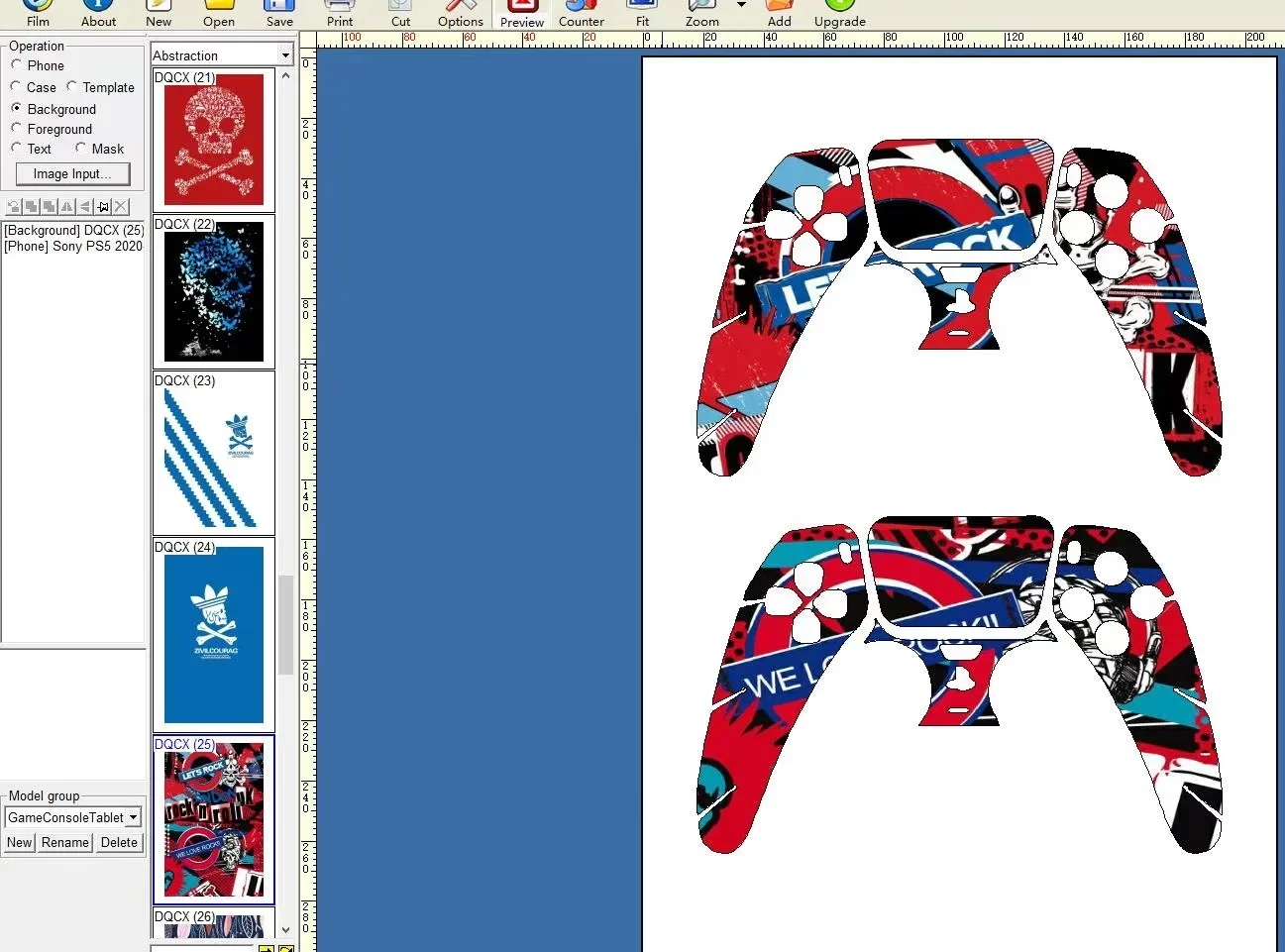Click the pin layer icon

tap(103, 206)
